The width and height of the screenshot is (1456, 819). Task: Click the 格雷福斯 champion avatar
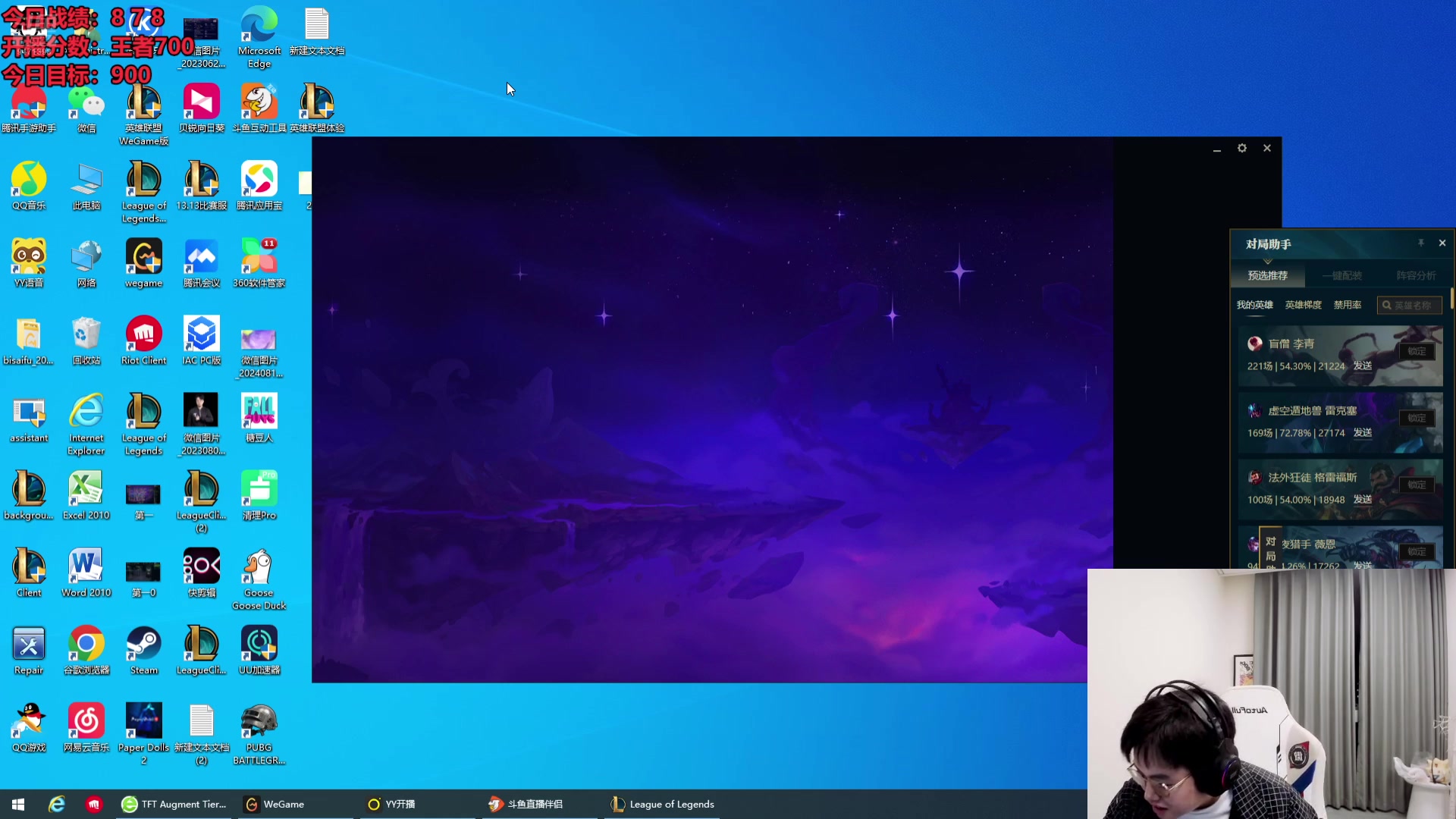[x=1254, y=477]
